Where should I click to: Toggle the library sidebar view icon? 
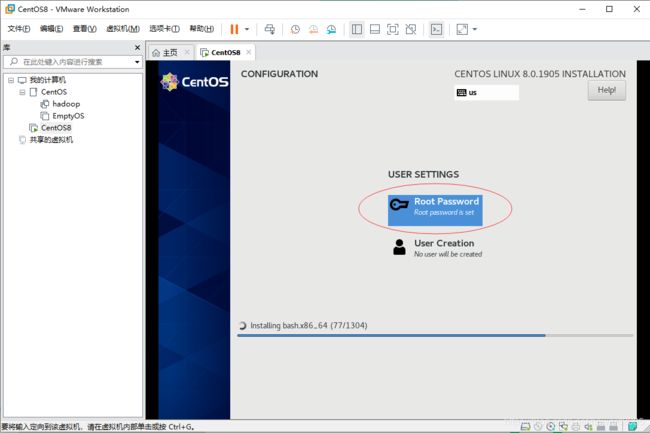pyautogui.click(x=357, y=29)
